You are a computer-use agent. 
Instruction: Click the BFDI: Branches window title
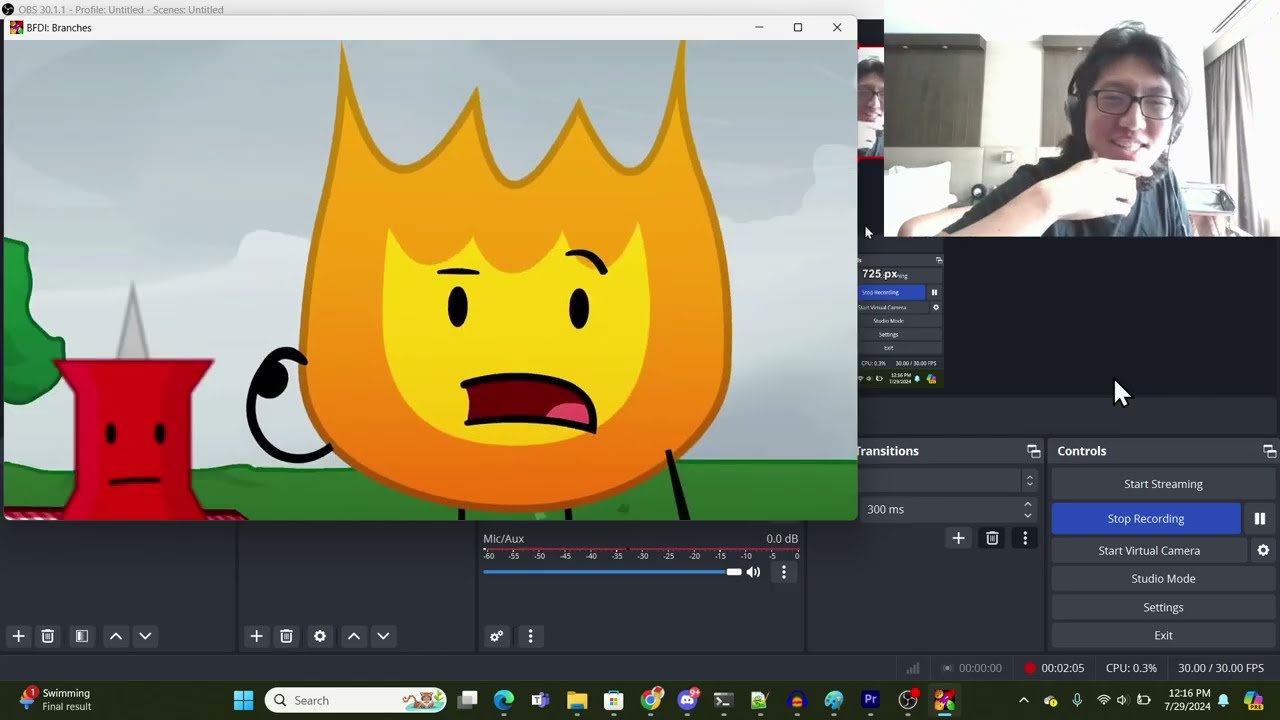(x=59, y=28)
